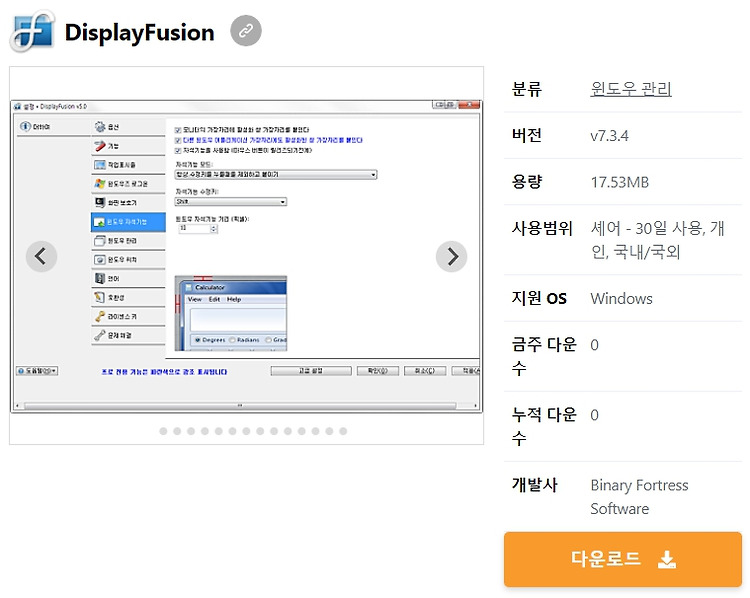Viewport: 750px width, 598px height.
Task: Click the 다운로드 download button
Action: pos(623,559)
